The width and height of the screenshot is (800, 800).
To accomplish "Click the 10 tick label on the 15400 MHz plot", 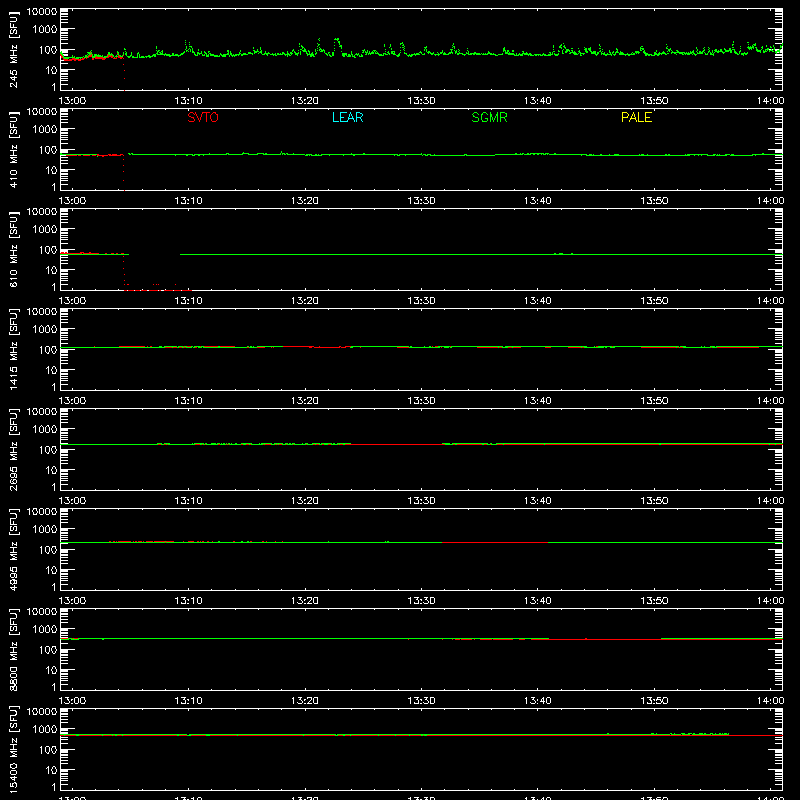I will (x=51, y=770).
